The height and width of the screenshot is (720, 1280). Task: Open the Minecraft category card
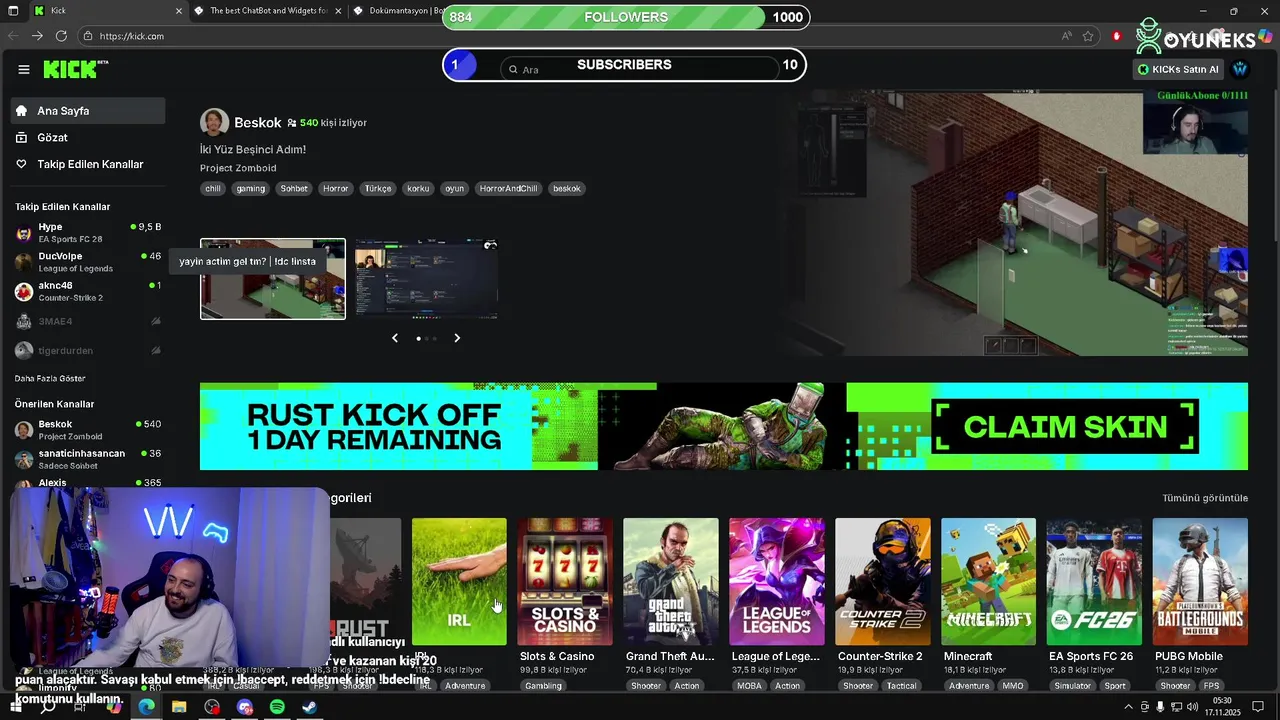coord(989,582)
